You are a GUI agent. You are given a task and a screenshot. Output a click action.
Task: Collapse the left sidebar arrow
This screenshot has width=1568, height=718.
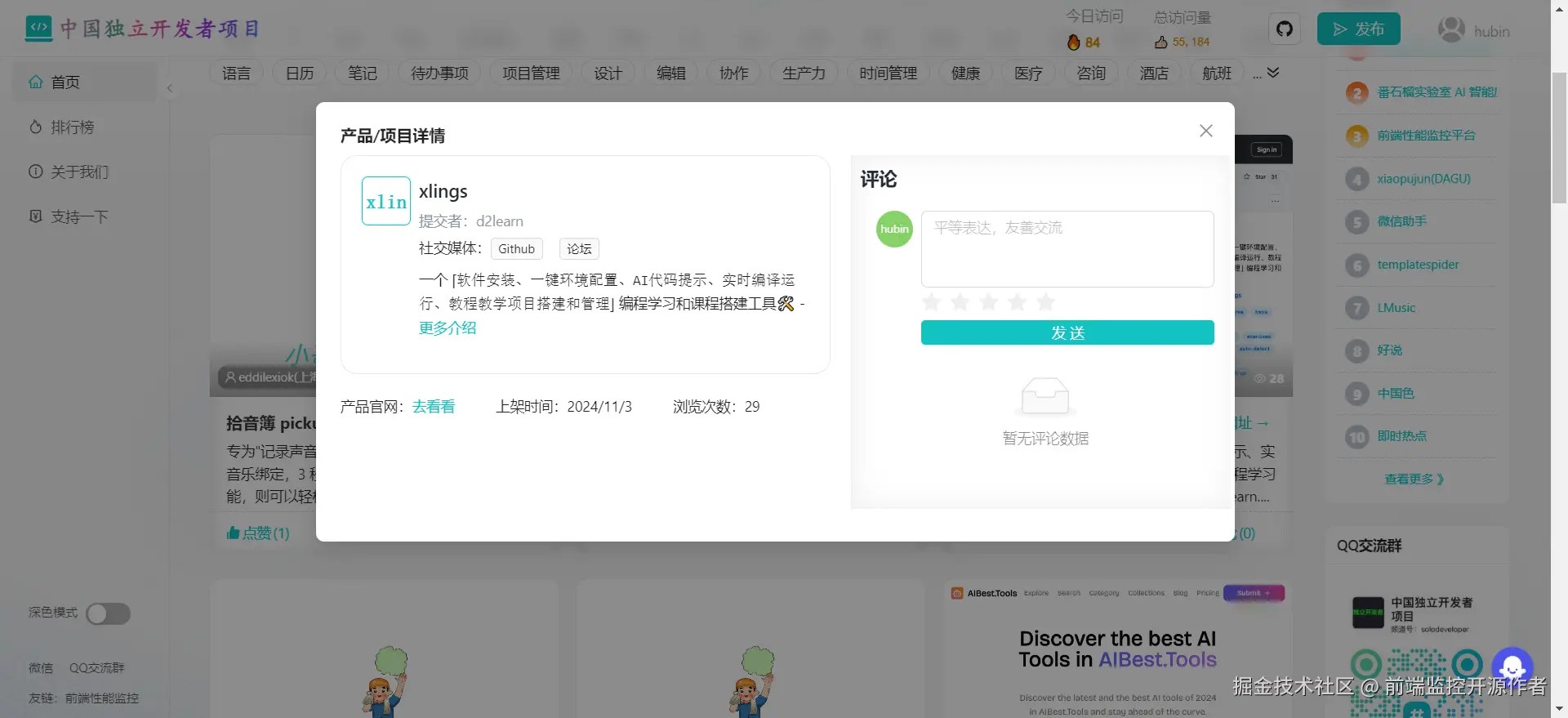[x=170, y=88]
